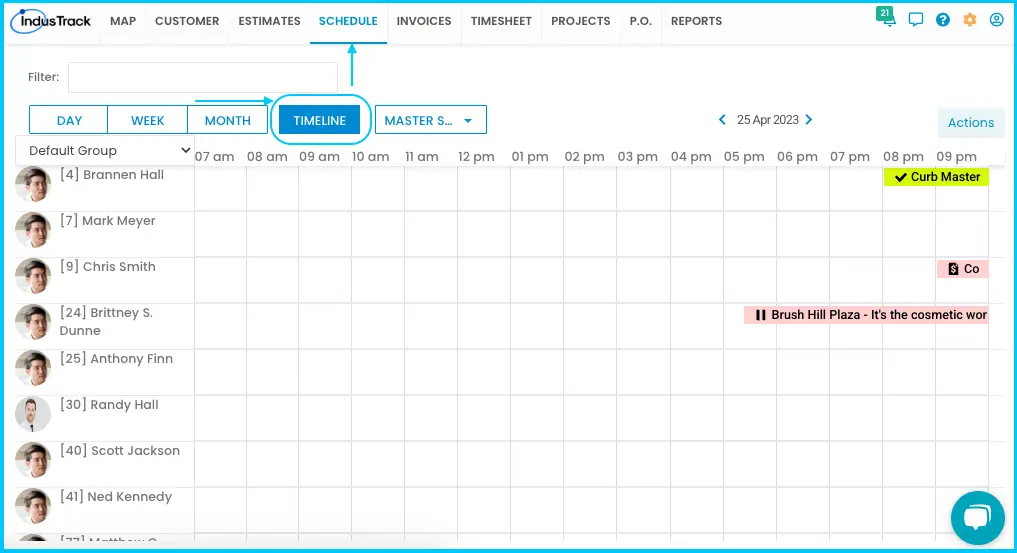The width and height of the screenshot is (1017, 553).
Task: Click the pause icon on Brush Hill Plaza
Action: coord(760,315)
